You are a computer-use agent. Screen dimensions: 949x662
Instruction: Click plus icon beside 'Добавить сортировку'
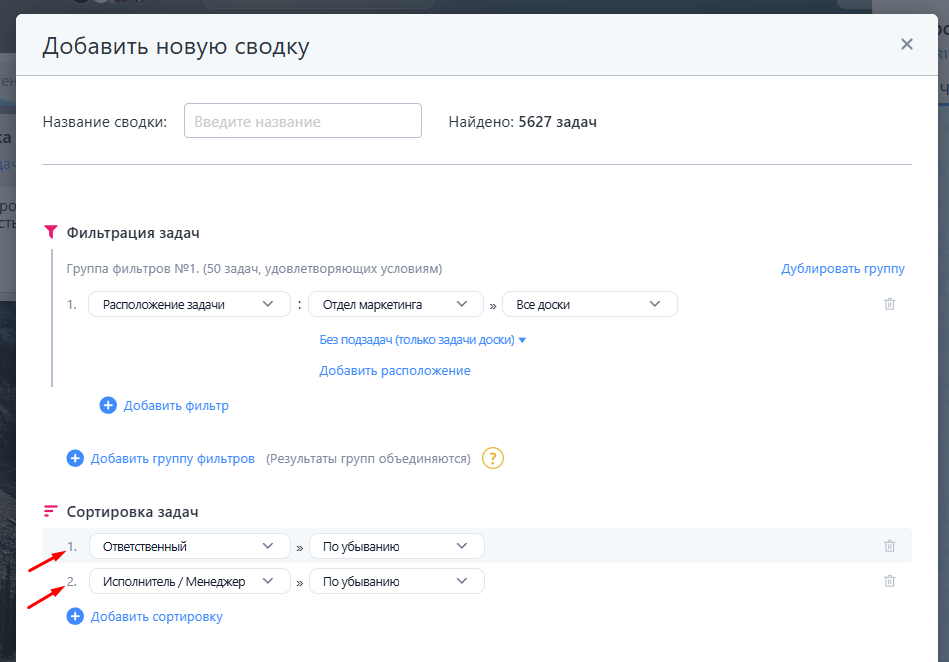pyautogui.click(x=75, y=617)
